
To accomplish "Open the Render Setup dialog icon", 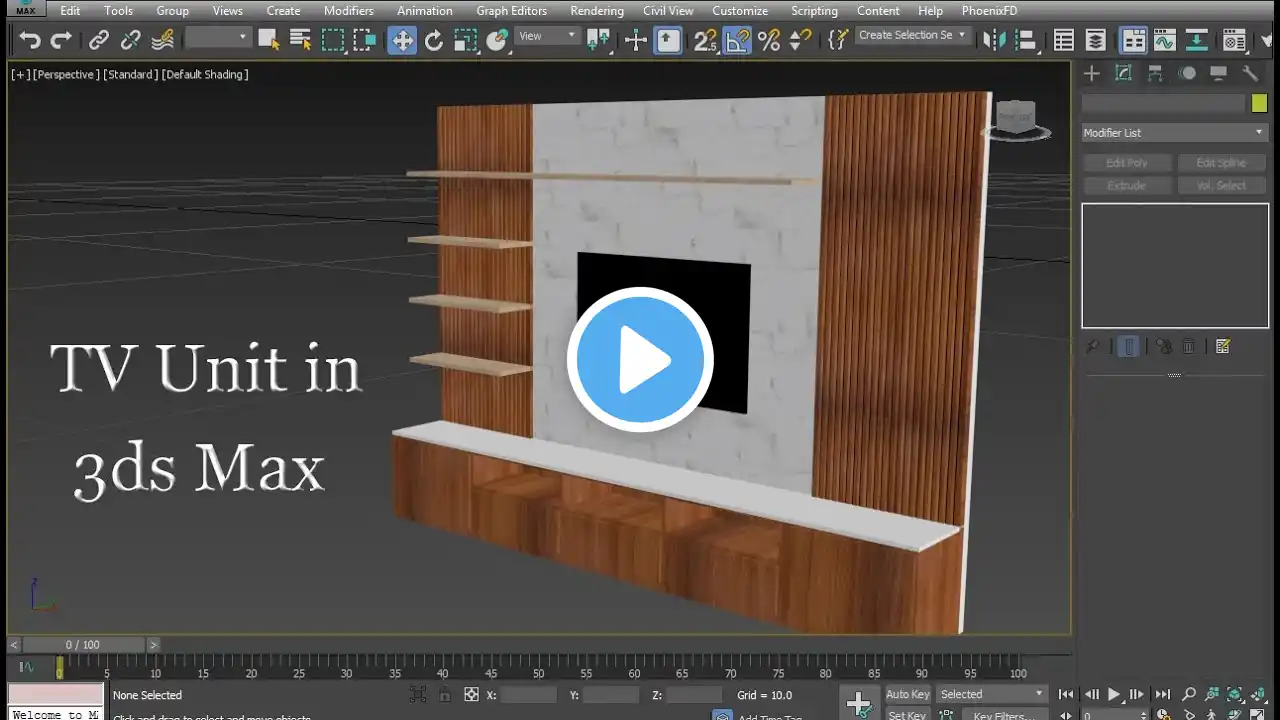I will coord(1234,40).
